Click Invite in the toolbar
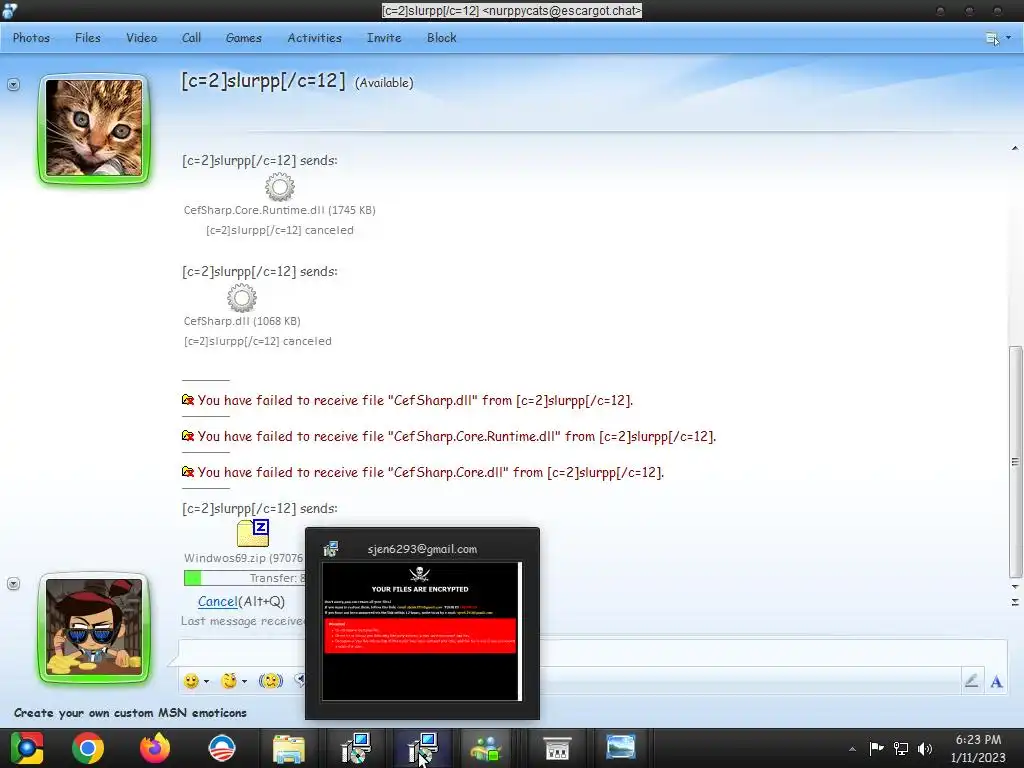 tap(384, 38)
